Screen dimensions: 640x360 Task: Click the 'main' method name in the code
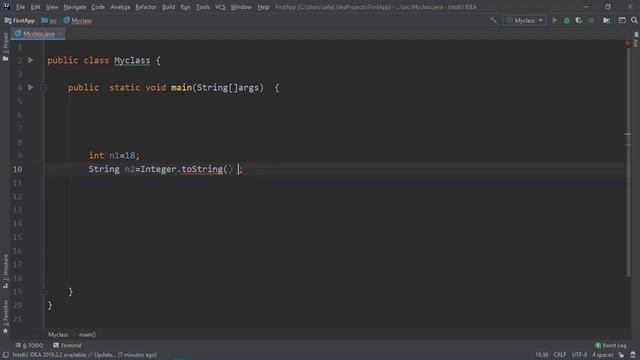181,87
